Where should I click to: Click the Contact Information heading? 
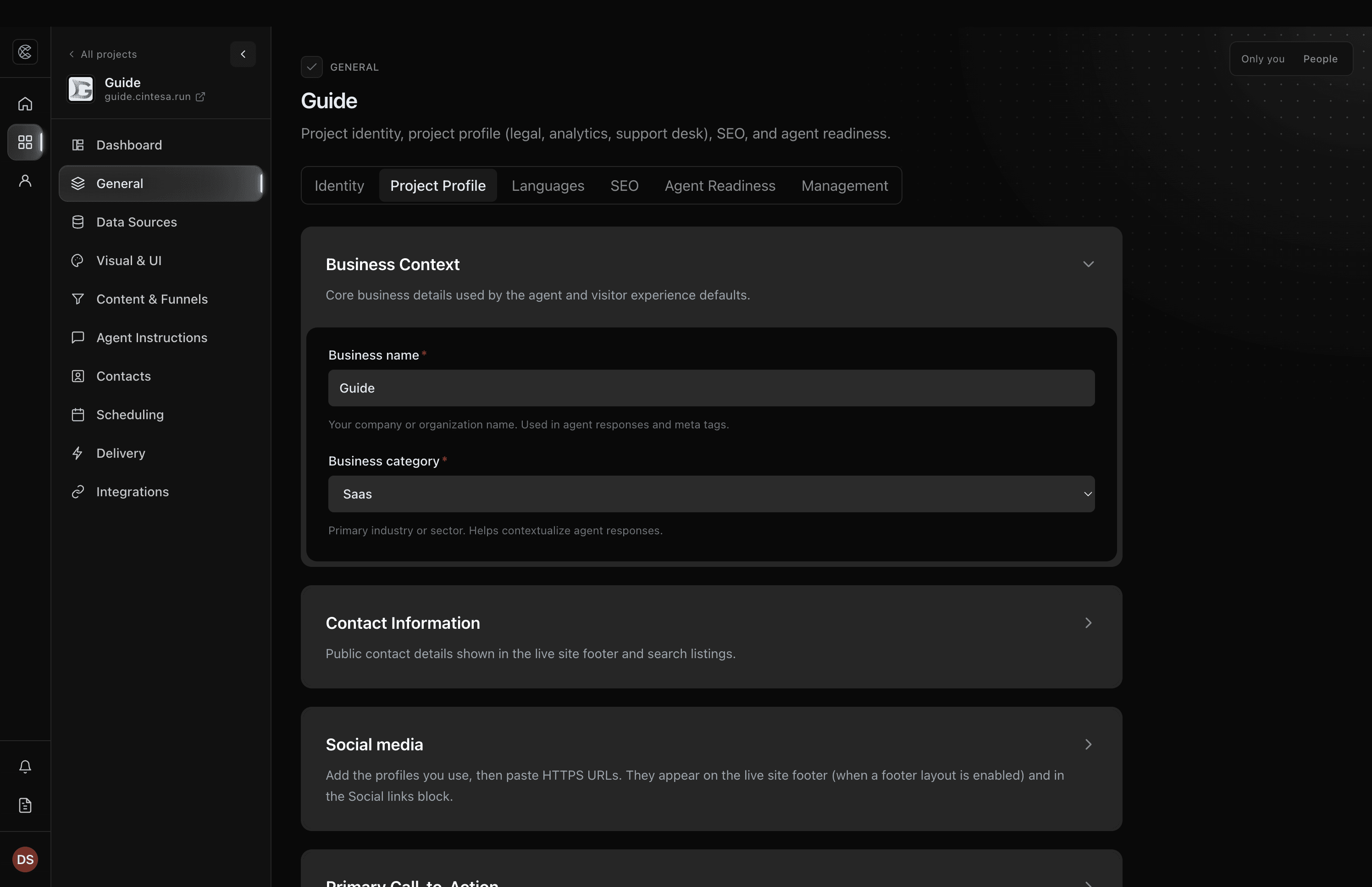[403, 623]
